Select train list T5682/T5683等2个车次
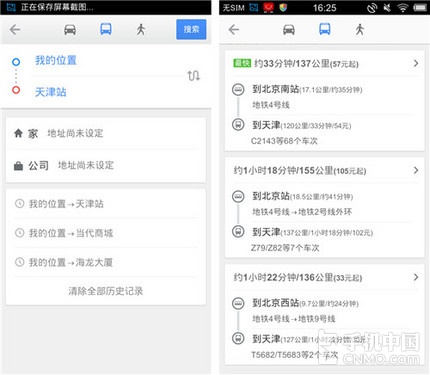The image size is (430, 375). click(295, 355)
